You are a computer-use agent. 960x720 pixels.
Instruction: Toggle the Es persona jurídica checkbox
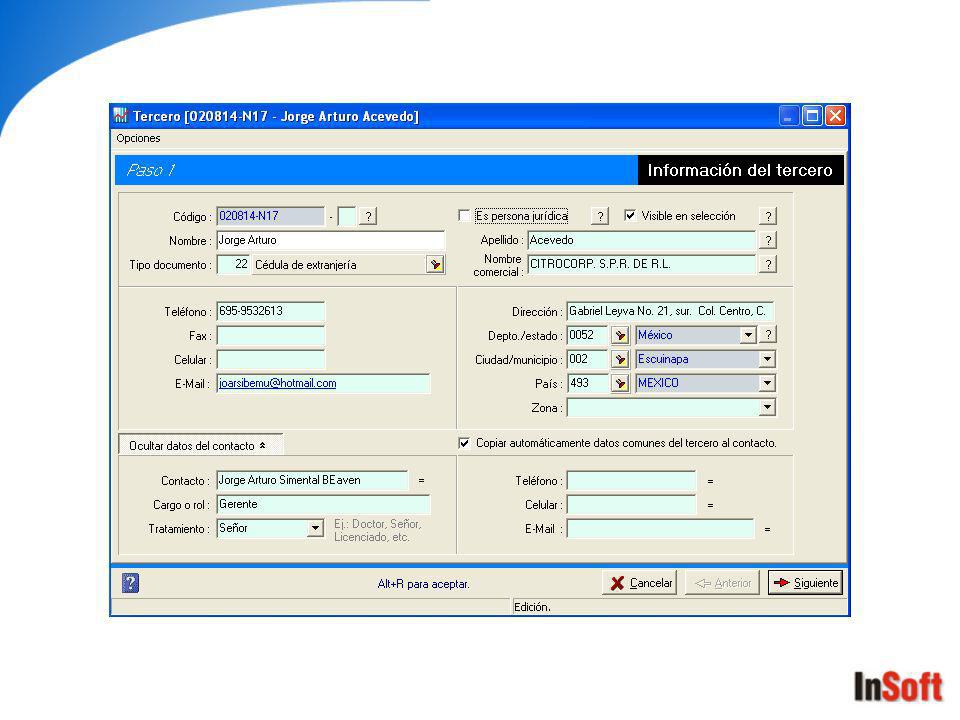[x=464, y=216]
